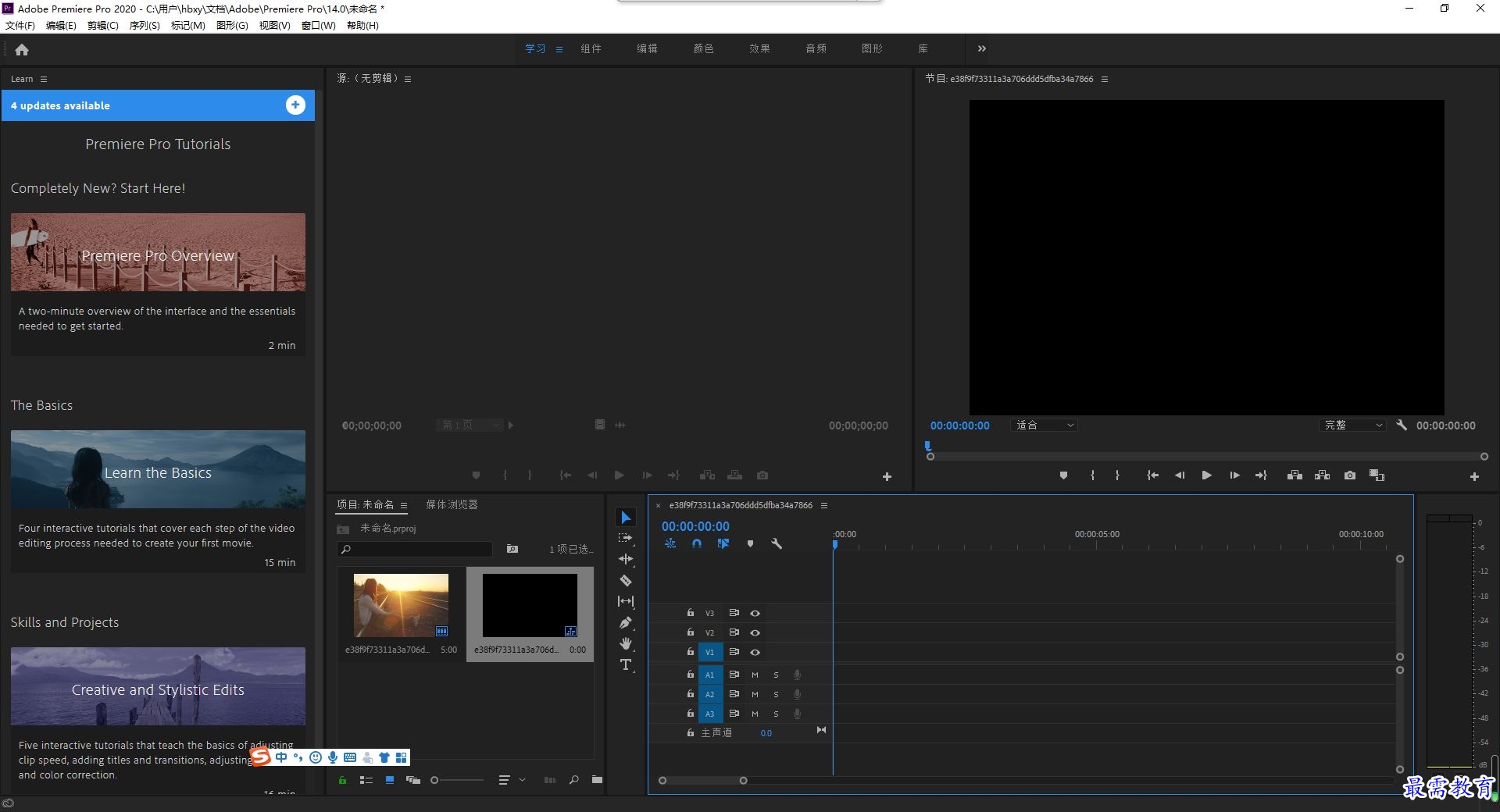
Task: Export frame with camera icon in program monitor
Action: click(x=1350, y=475)
